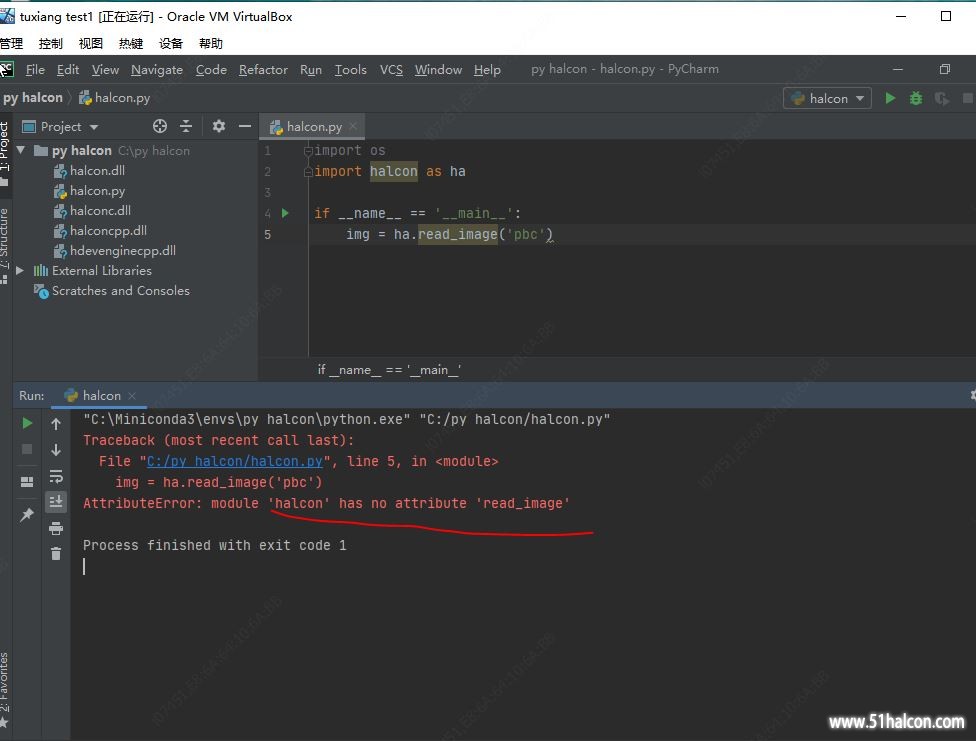Jump up the stack trace arrow
Viewport: 976px width, 741px height.
pos(56,424)
